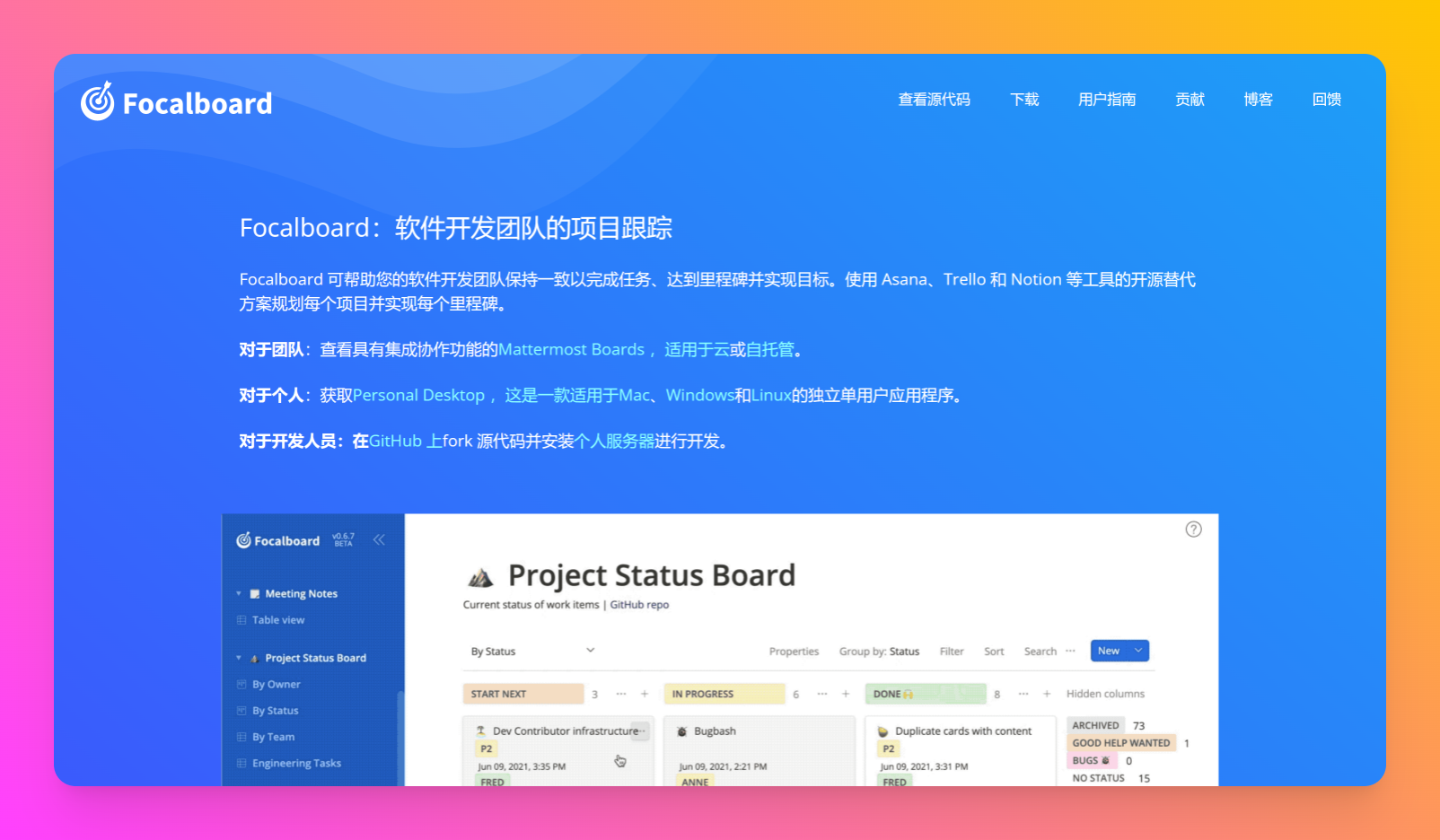Click the Sort button
The height and width of the screenshot is (840, 1440).
pos(994,652)
